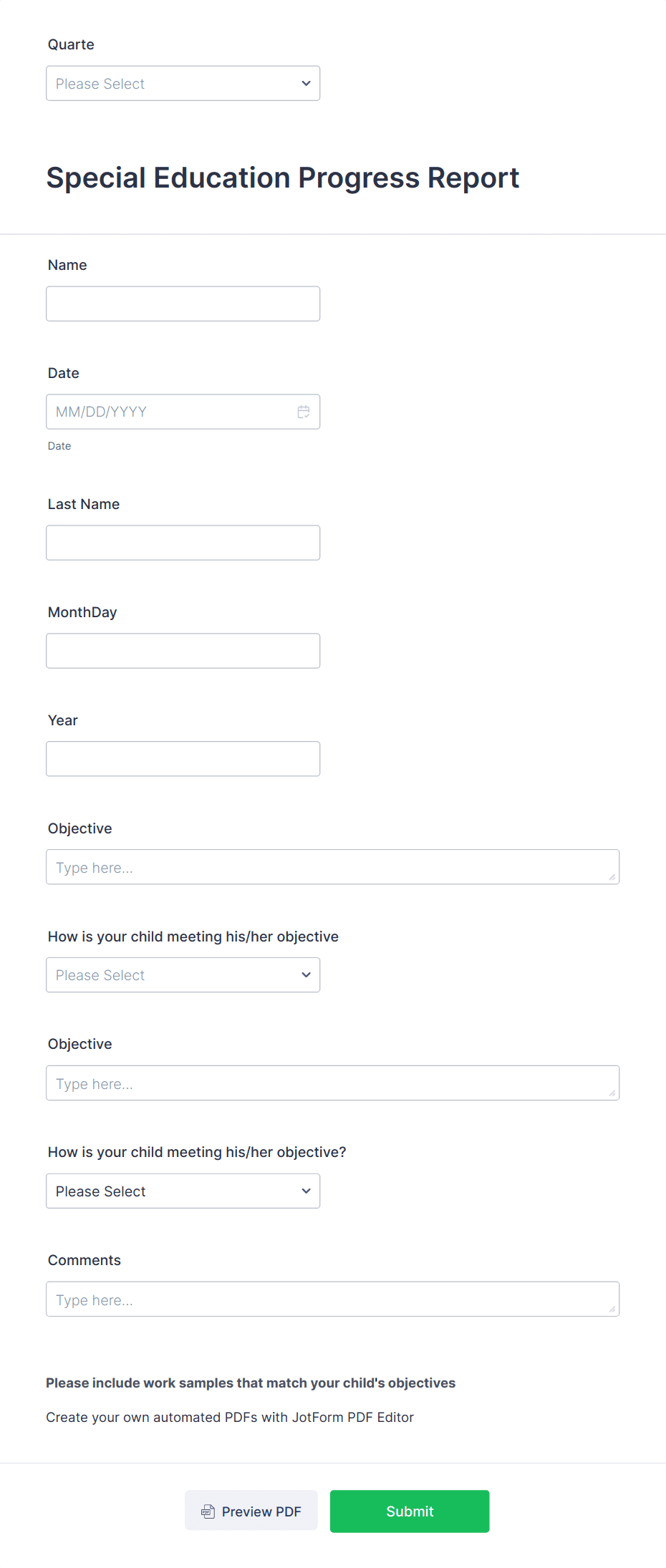Image resolution: width=666 pixels, height=1568 pixels.
Task: Click the Submit button
Action: tap(409, 1511)
